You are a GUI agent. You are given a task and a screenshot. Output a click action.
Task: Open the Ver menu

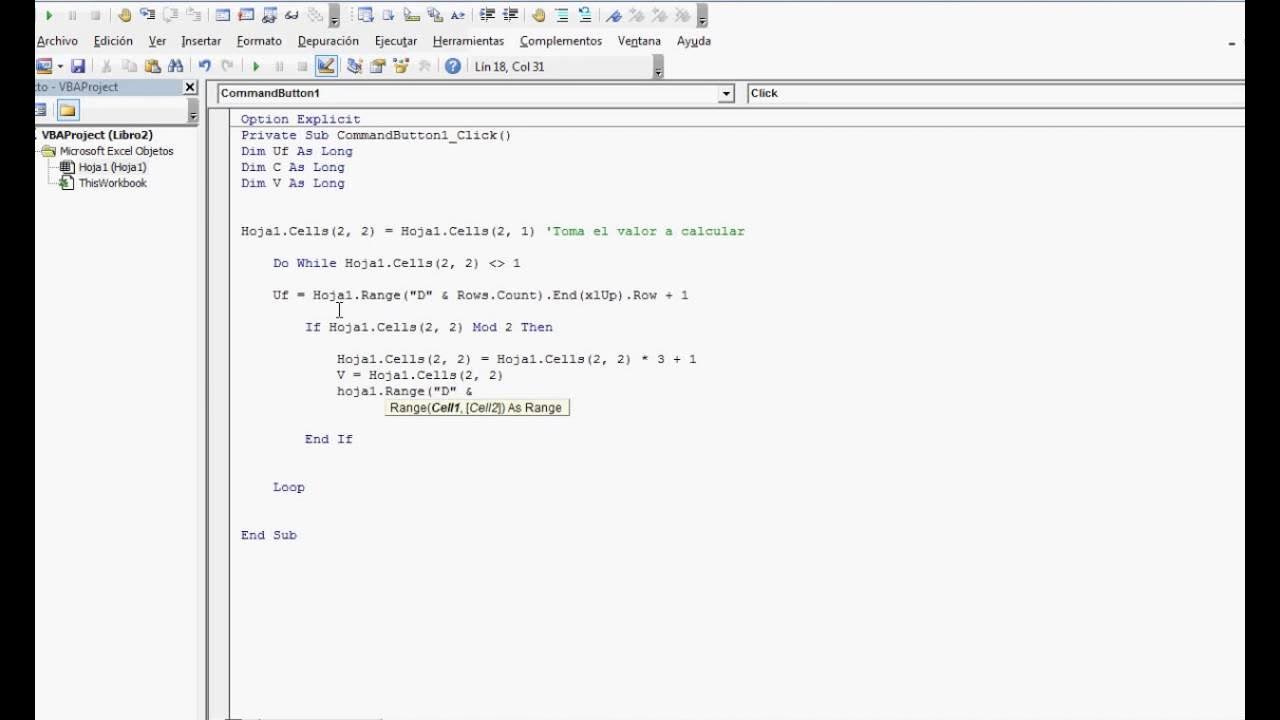pos(157,41)
